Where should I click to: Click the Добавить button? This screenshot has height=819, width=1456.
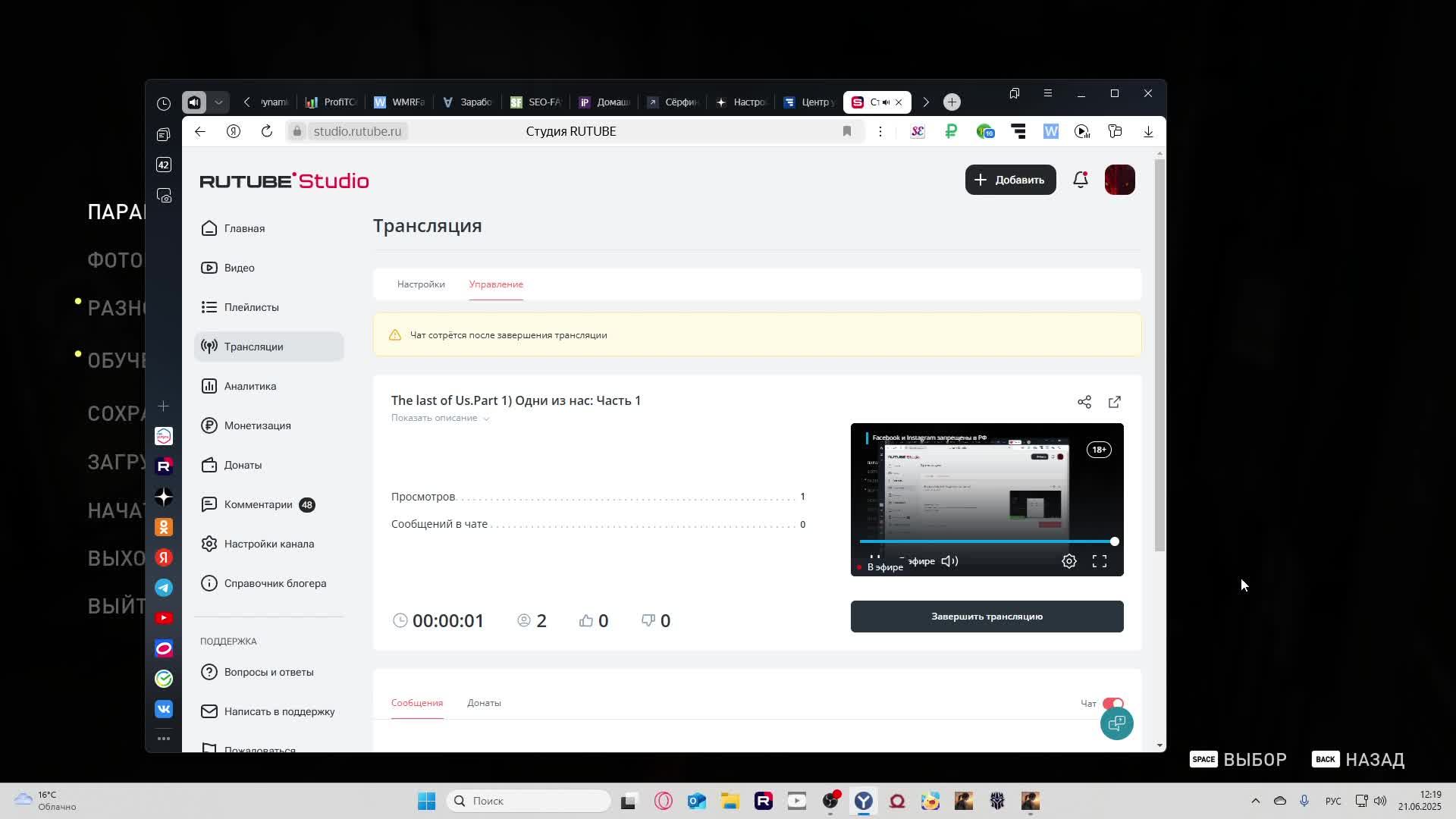click(x=1010, y=180)
